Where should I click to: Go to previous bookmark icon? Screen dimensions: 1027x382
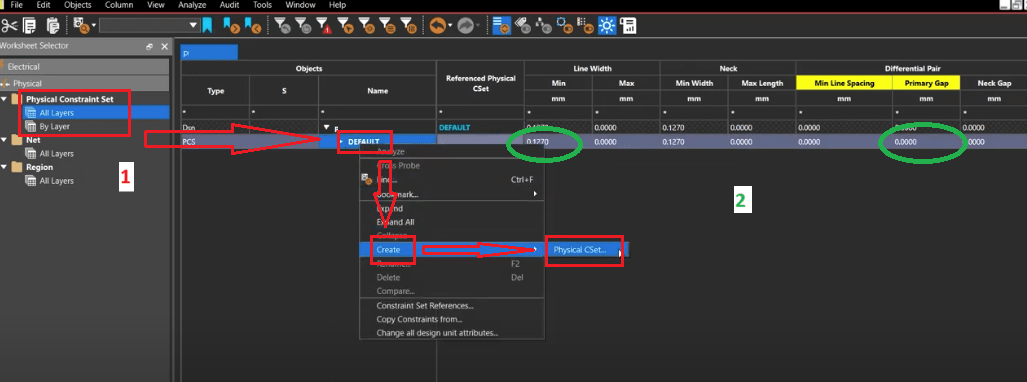coord(253,26)
